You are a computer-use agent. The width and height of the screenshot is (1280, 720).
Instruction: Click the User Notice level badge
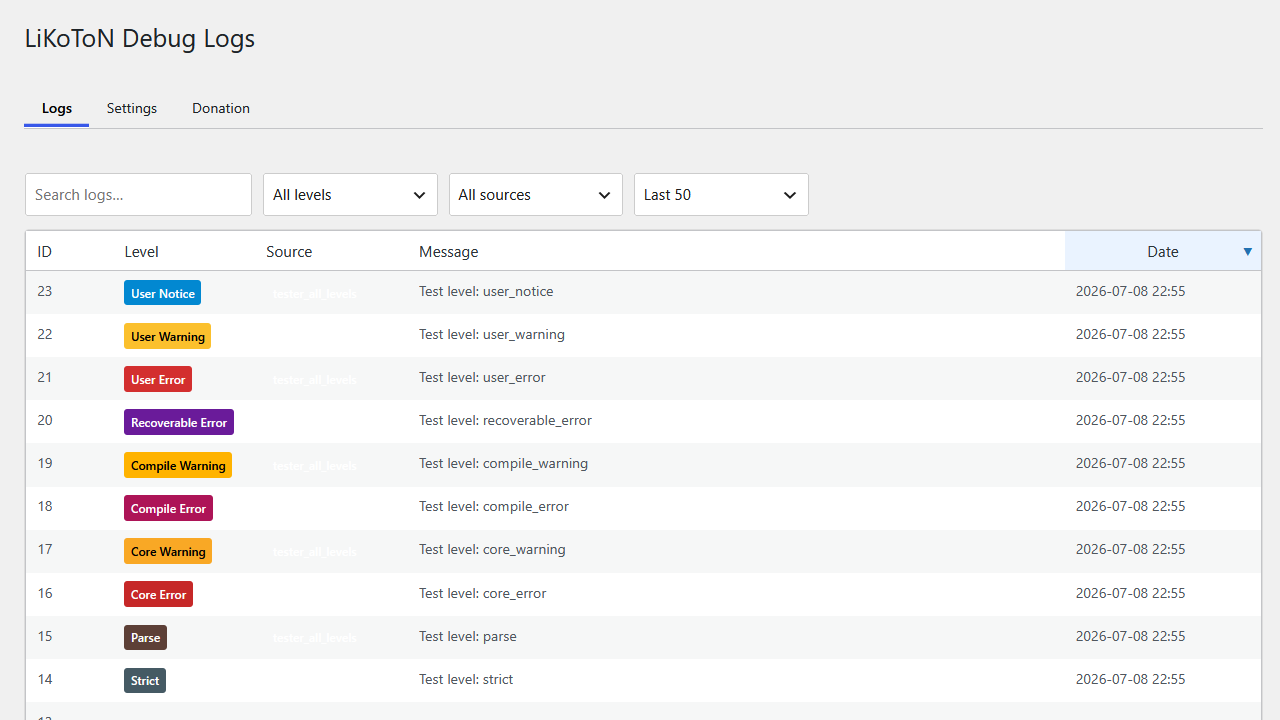coord(163,293)
